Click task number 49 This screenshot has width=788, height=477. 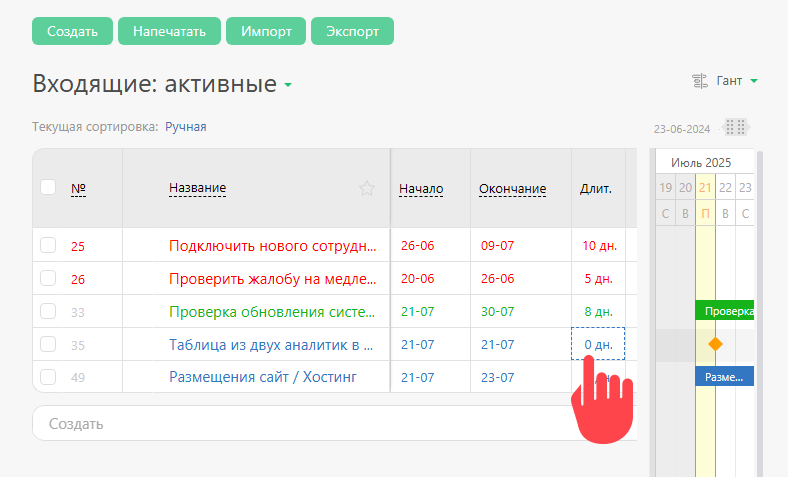[78, 377]
